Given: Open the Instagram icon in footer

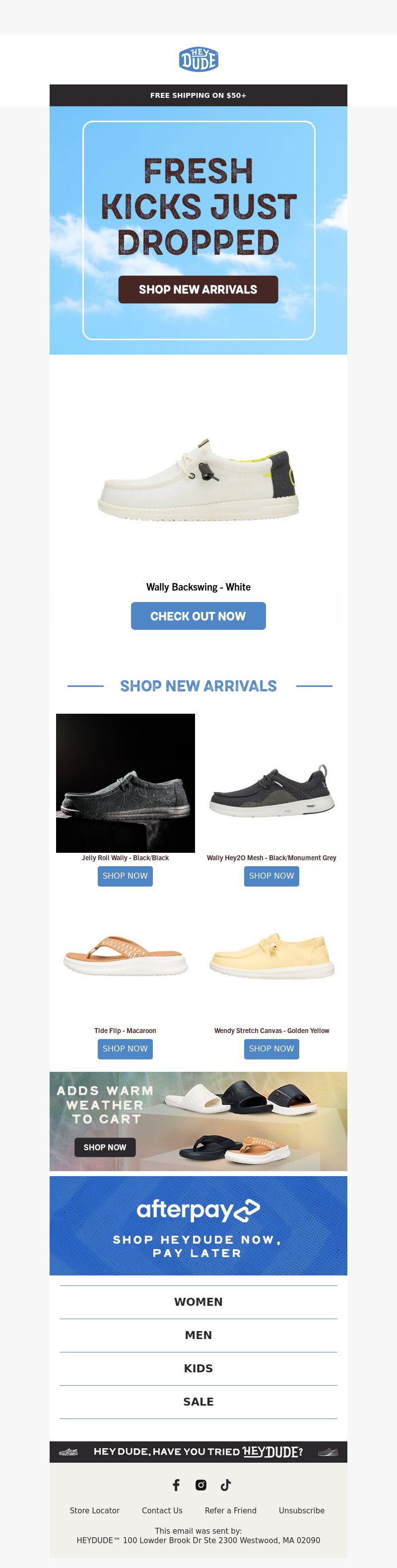Looking at the screenshot, I should (x=200, y=1485).
